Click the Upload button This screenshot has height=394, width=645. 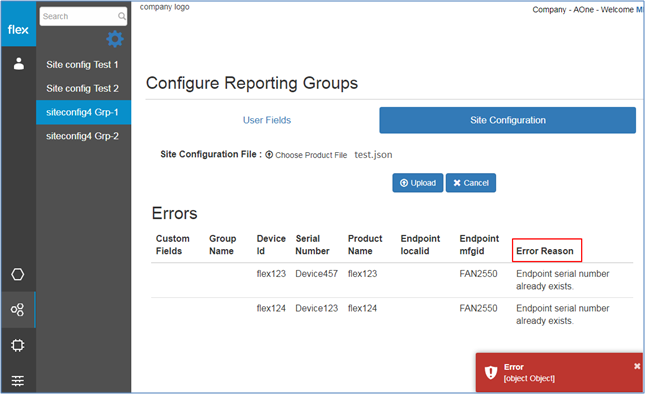click(418, 183)
